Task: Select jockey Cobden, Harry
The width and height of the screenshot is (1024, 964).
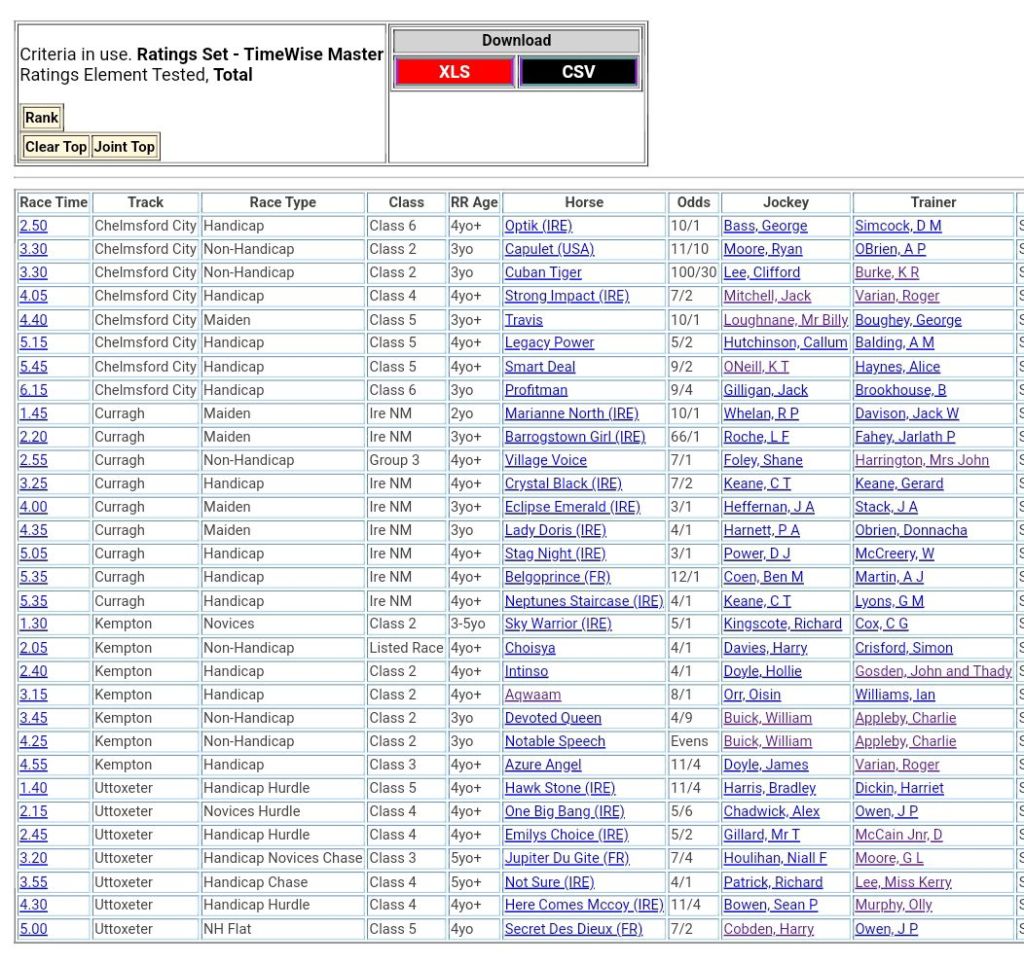Action: (768, 929)
